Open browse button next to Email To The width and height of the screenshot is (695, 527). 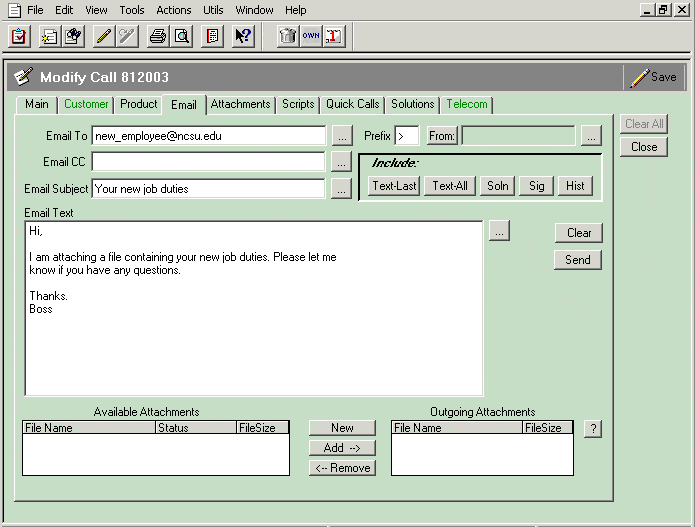[342, 135]
